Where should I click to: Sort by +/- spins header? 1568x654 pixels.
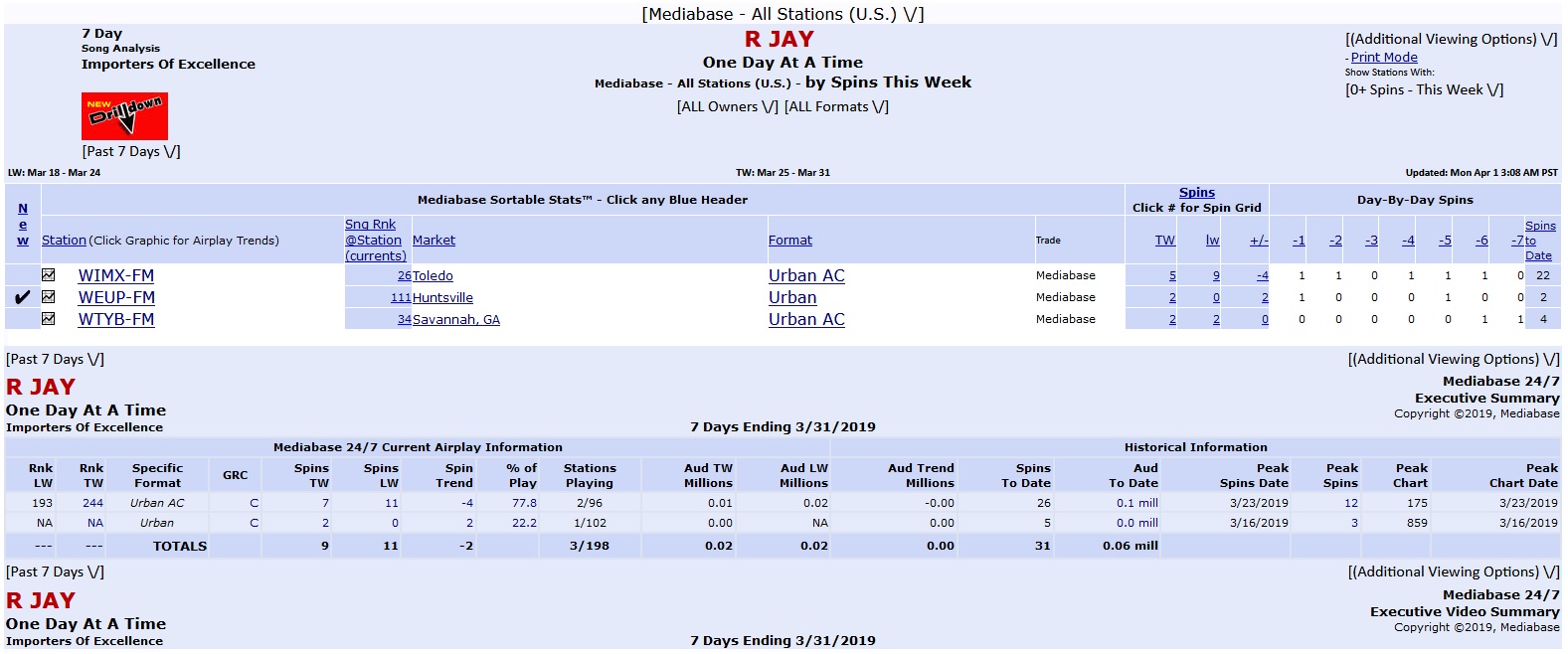coord(1259,240)
